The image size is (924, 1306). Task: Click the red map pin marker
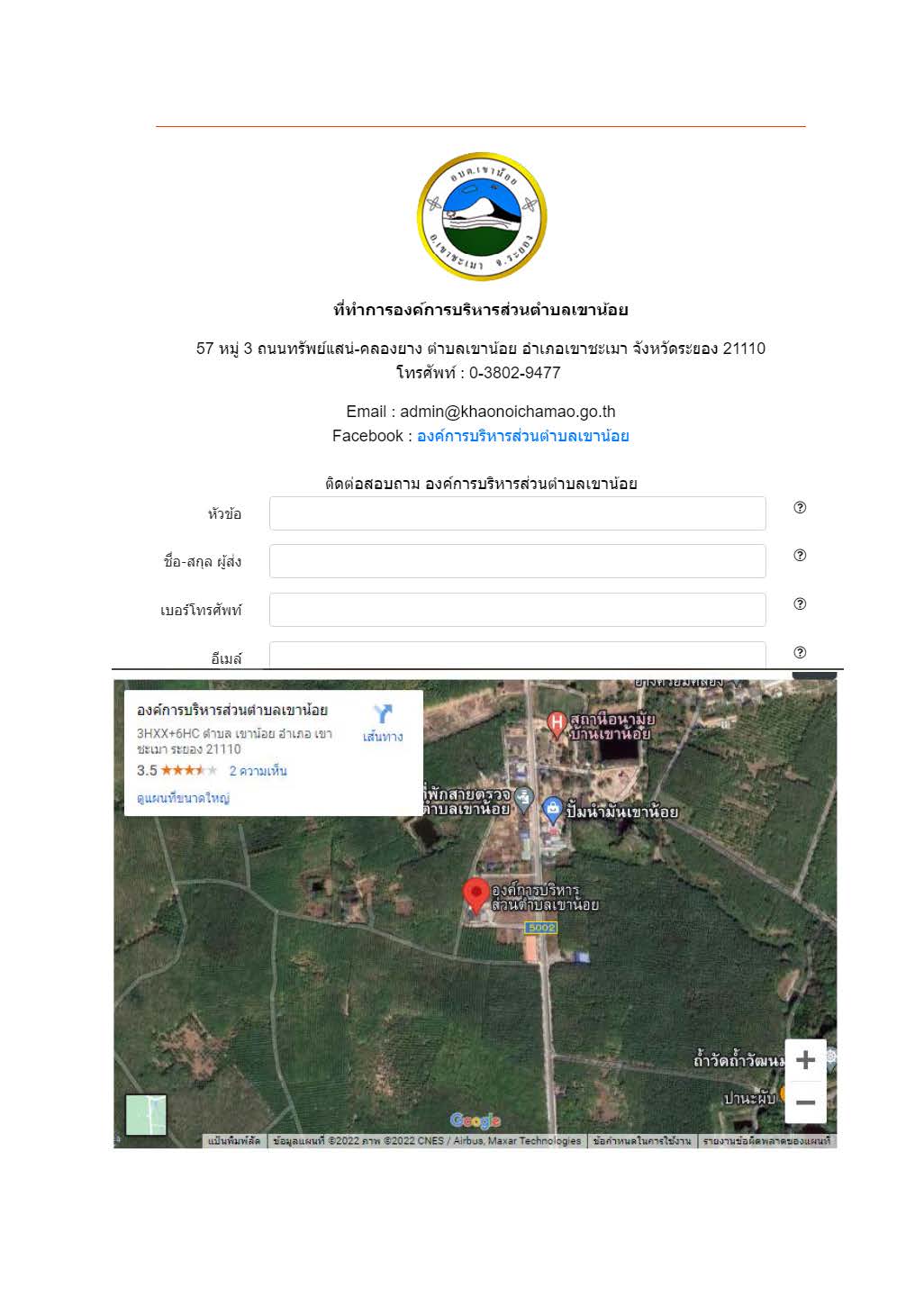point(476,896)
